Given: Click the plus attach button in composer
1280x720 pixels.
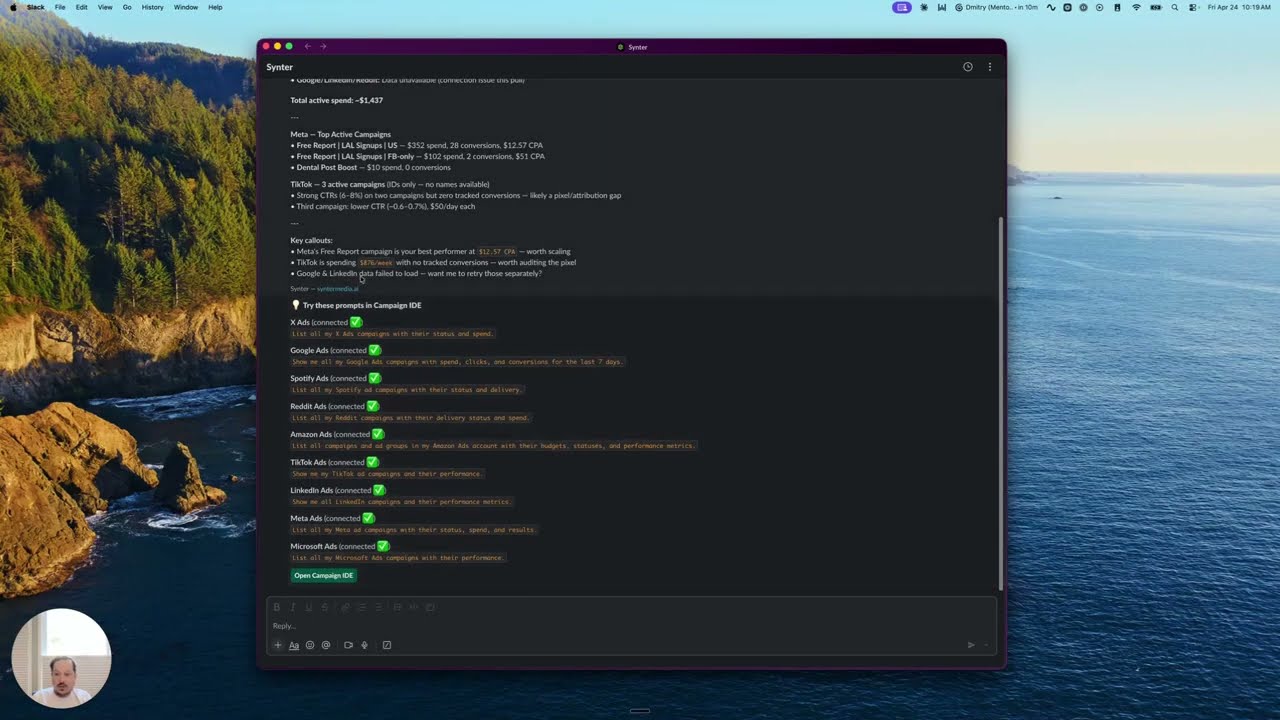Looking at the screenshot, I should coord(278,645).
